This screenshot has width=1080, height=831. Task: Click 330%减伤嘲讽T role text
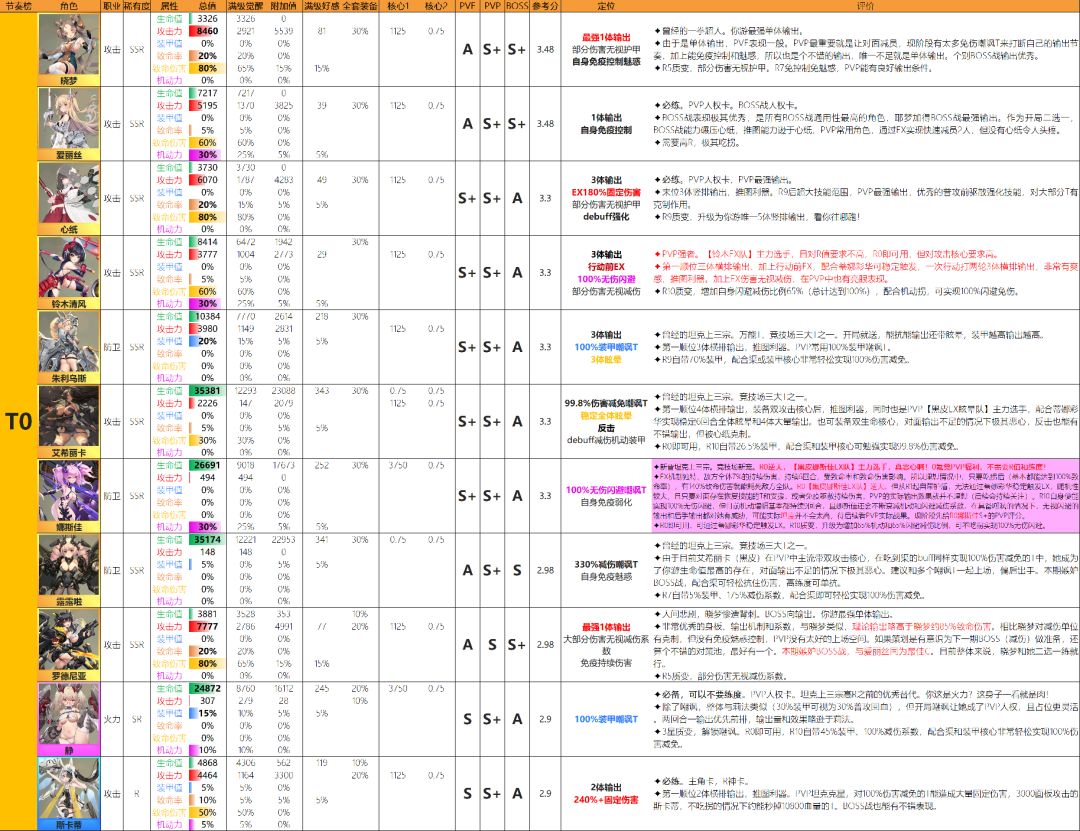[x=606, y=564]
